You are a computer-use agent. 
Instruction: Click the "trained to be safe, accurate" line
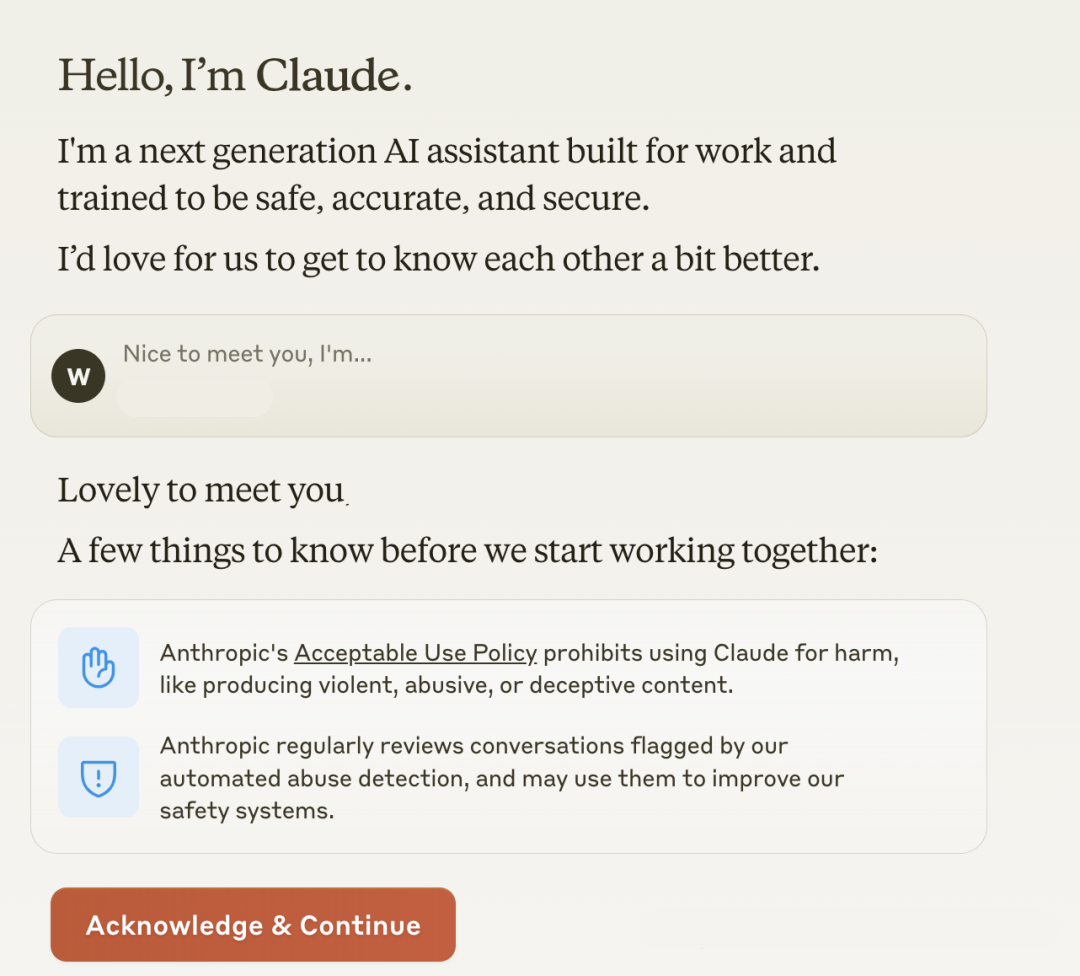[x=353, y=198]
